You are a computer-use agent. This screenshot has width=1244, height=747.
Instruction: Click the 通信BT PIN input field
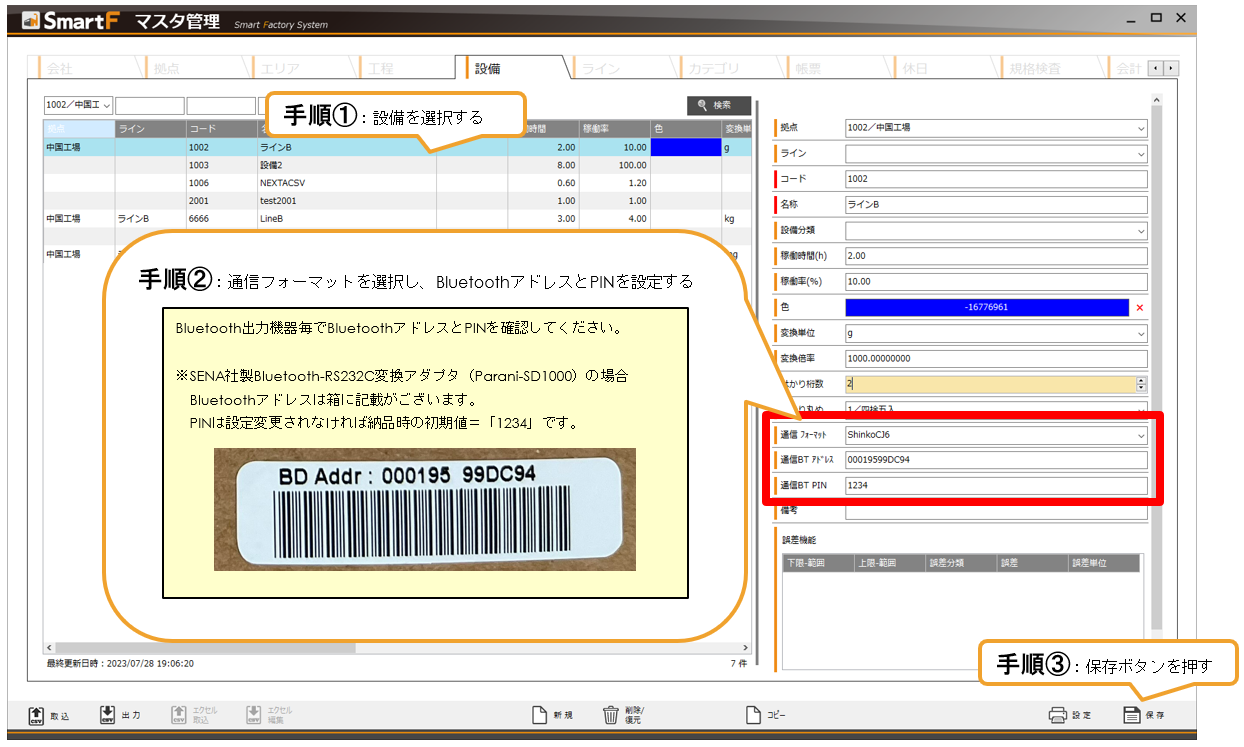point(995,486)
